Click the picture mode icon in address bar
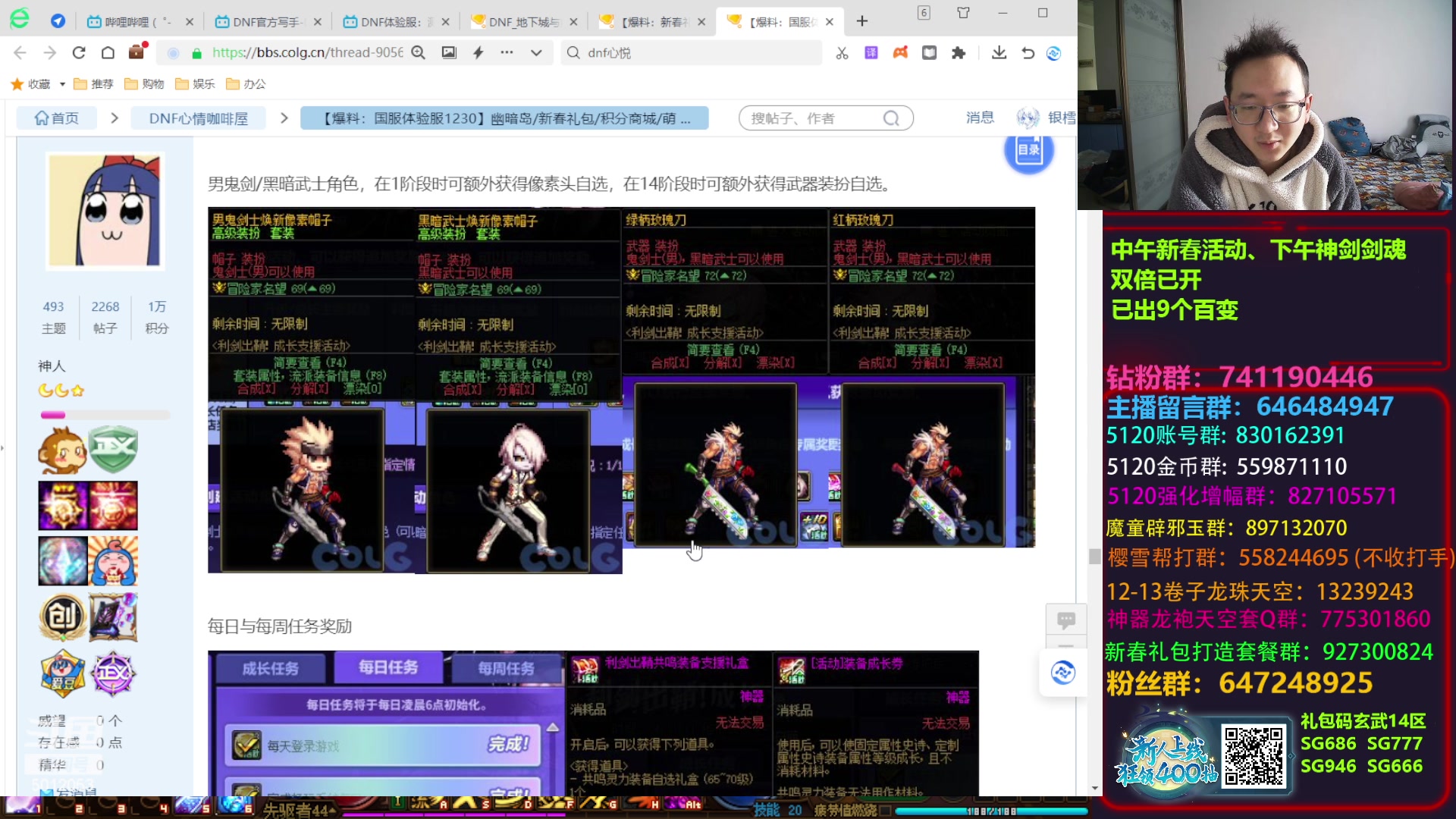The image size is (1456, 819). [449, 52]
